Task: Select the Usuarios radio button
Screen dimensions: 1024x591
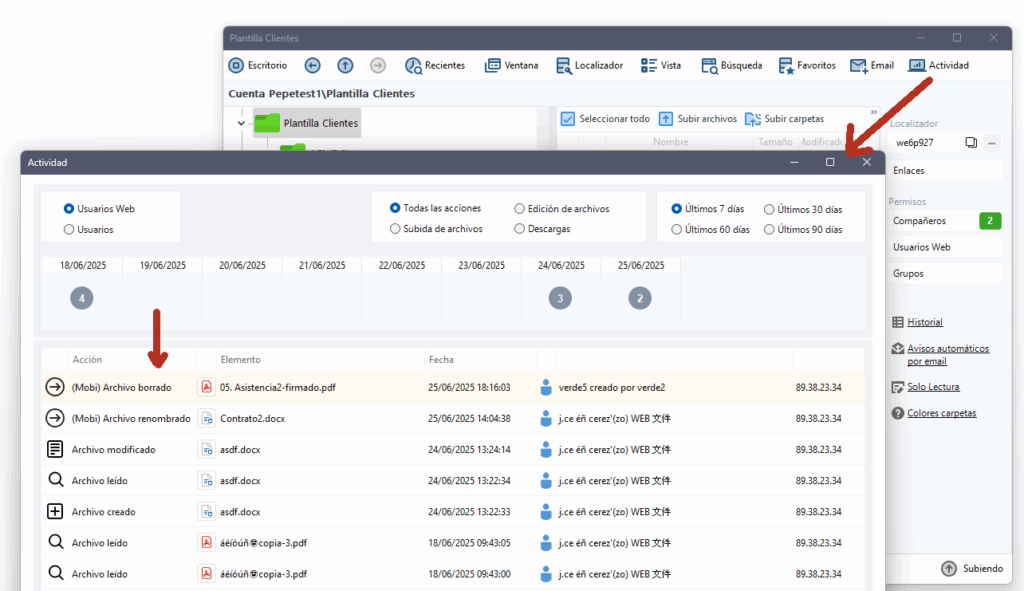Action: pos(69,229)
